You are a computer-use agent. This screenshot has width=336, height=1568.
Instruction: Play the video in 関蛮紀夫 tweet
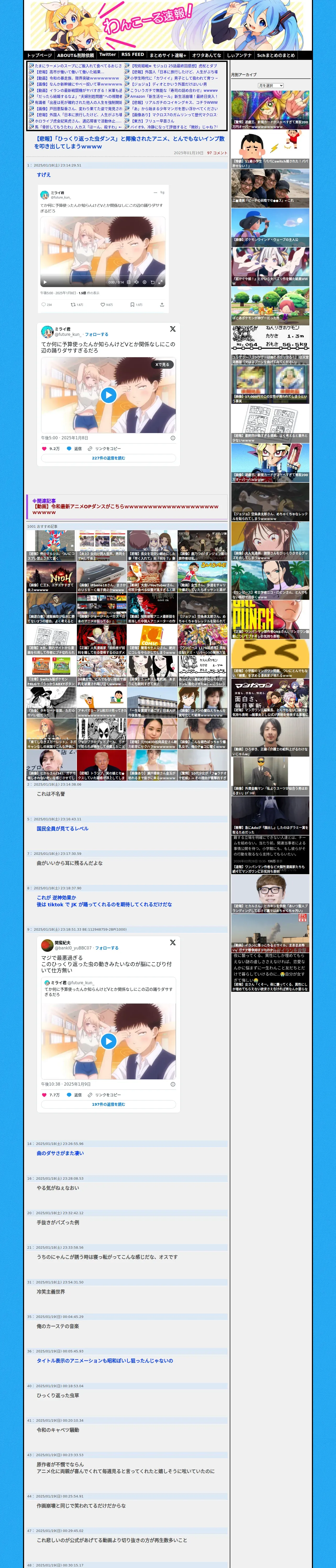(109, 1041)
